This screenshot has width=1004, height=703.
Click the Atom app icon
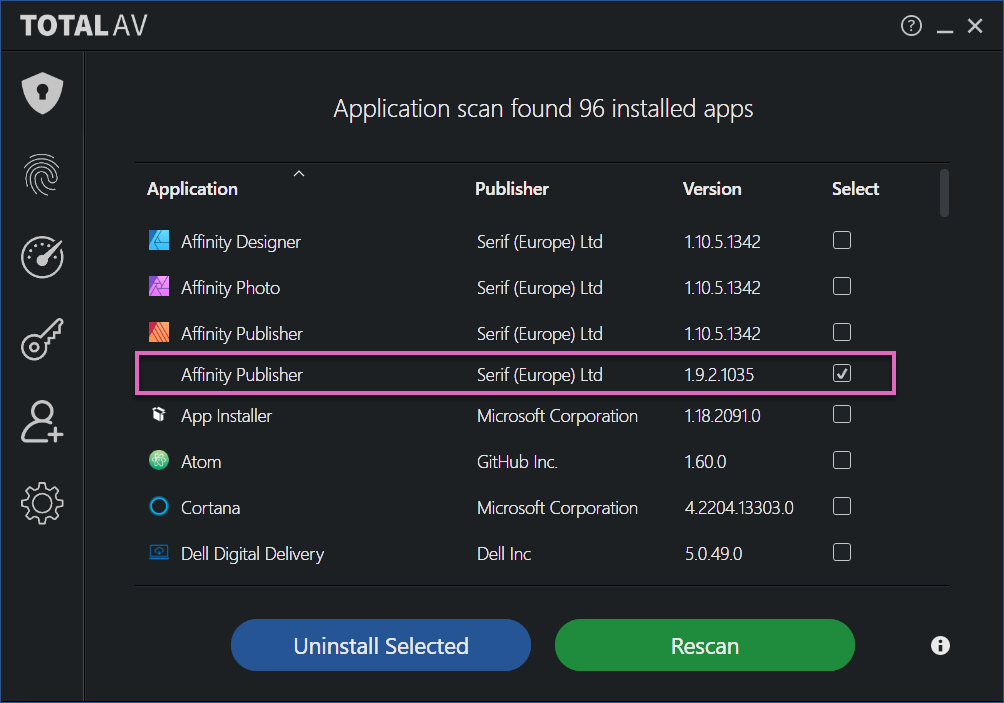tap(159, 460)
